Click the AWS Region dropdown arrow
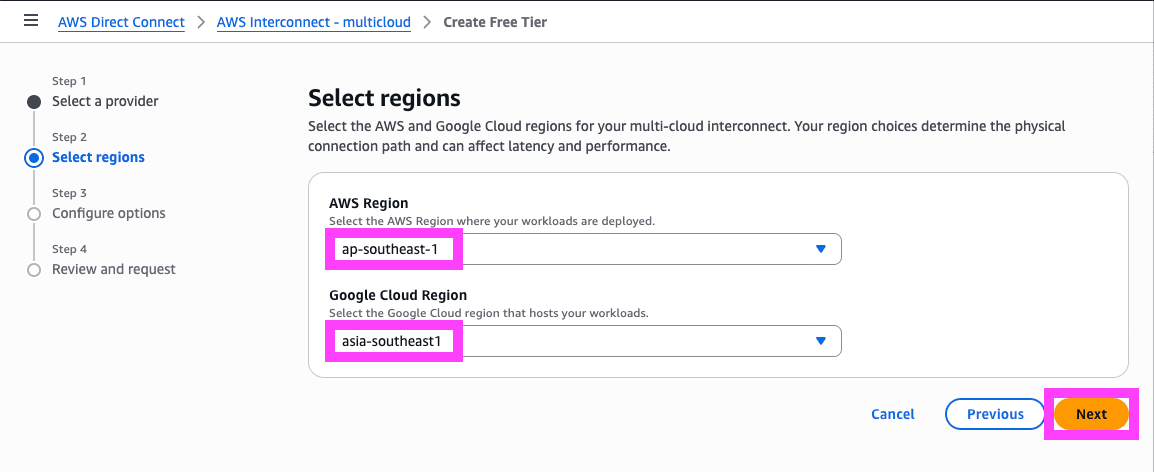Screen dimensions: 1154x472 [x=821, y=249]
